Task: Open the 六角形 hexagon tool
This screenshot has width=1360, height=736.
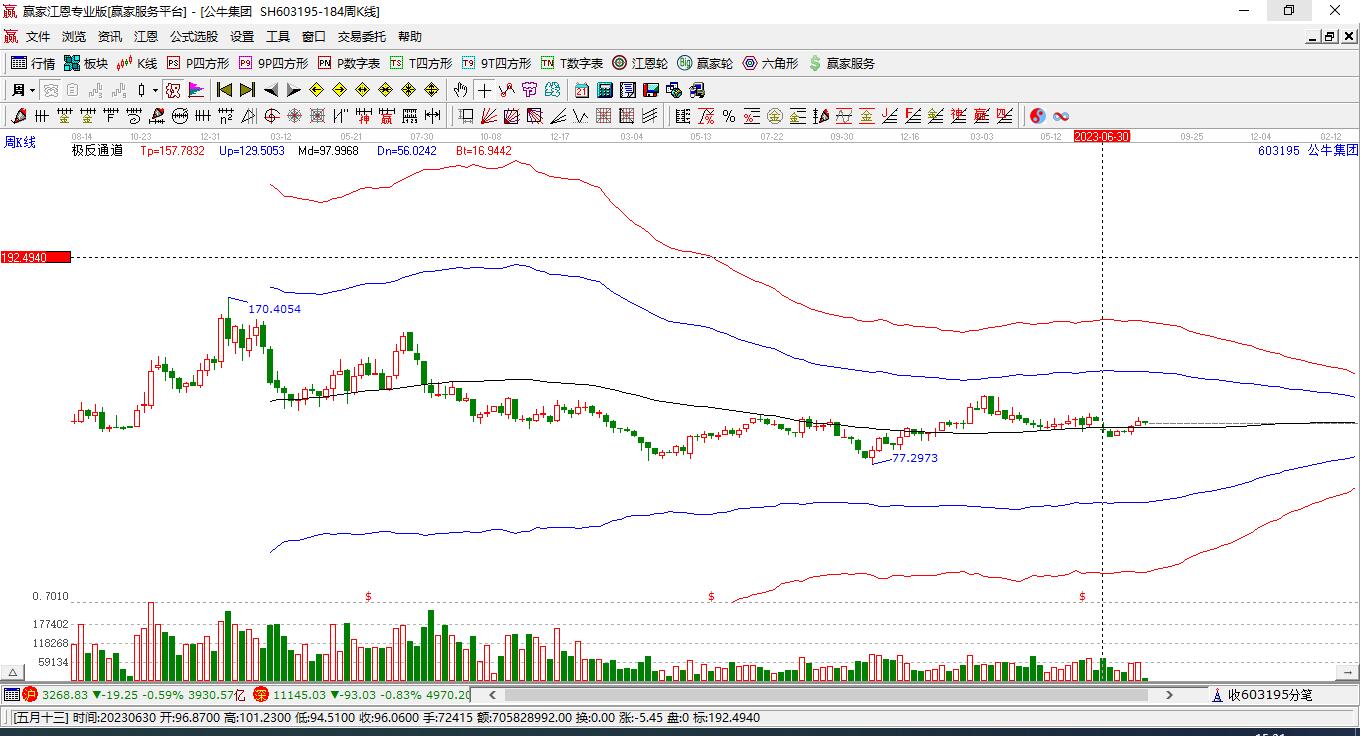Action: pyautogui.click(x=770, y=63)
